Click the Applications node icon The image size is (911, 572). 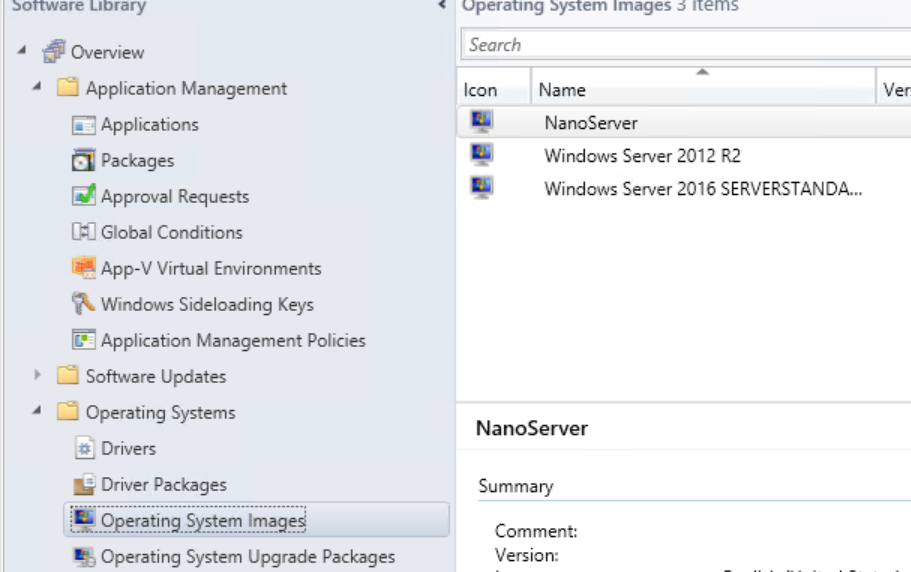[x=83, y=124]
